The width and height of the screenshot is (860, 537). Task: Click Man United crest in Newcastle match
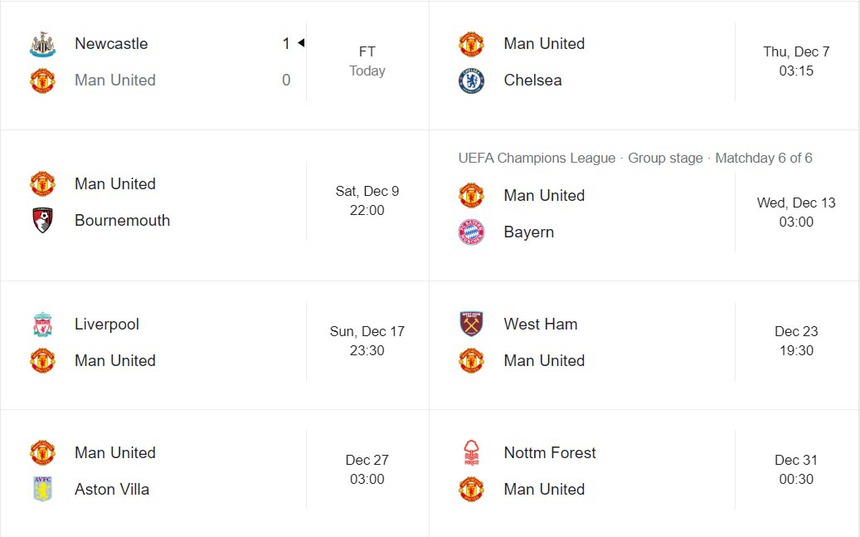[42, 81]
